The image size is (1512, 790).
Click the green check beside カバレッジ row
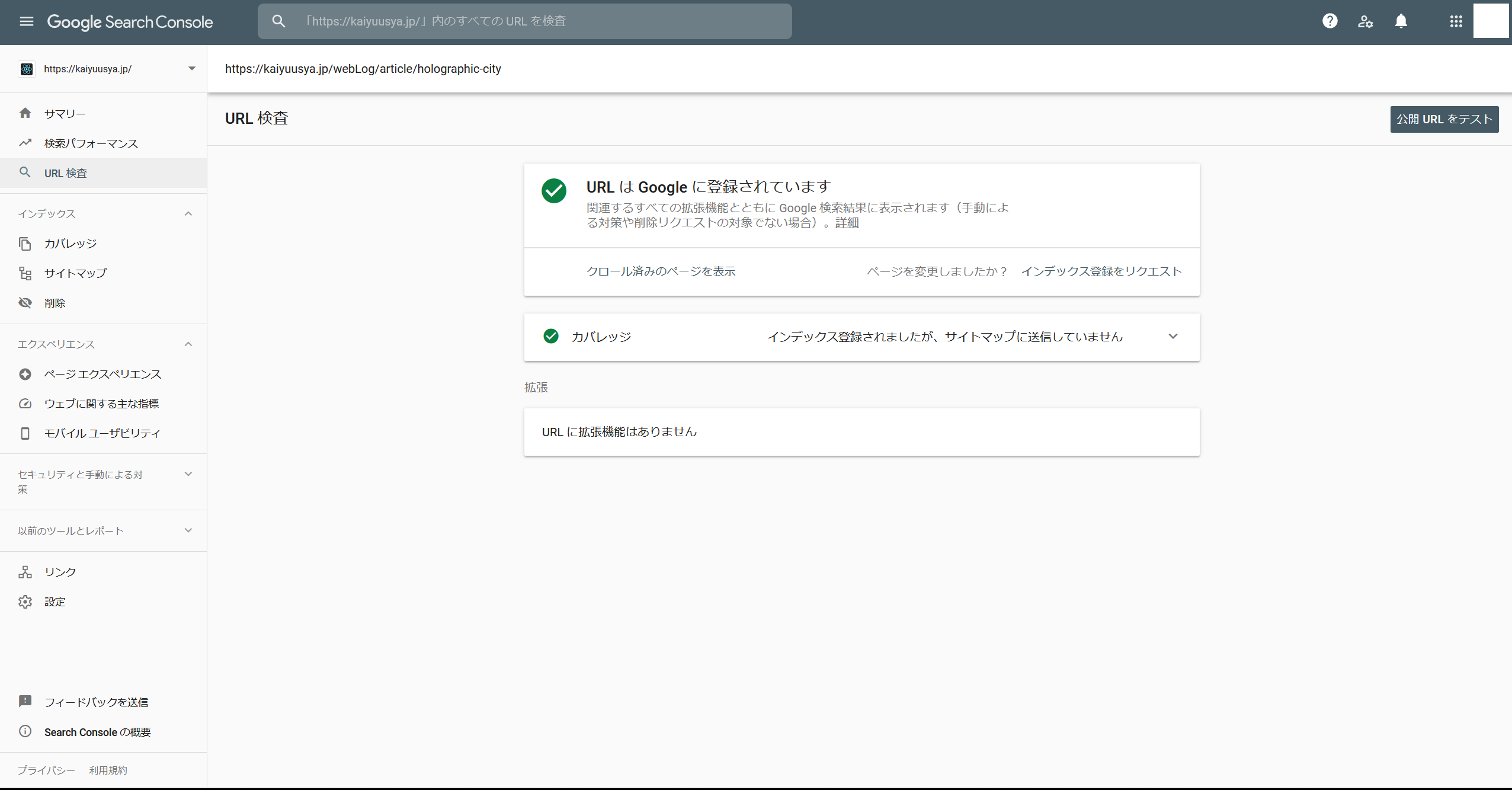coord(551,336)
